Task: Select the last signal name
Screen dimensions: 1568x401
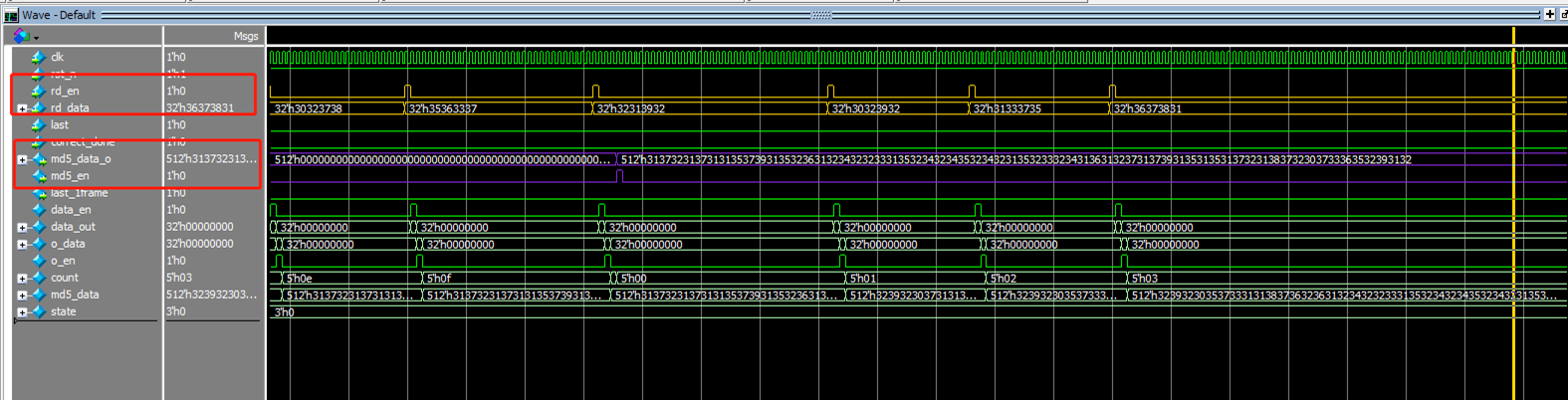Action: [60, 125]
